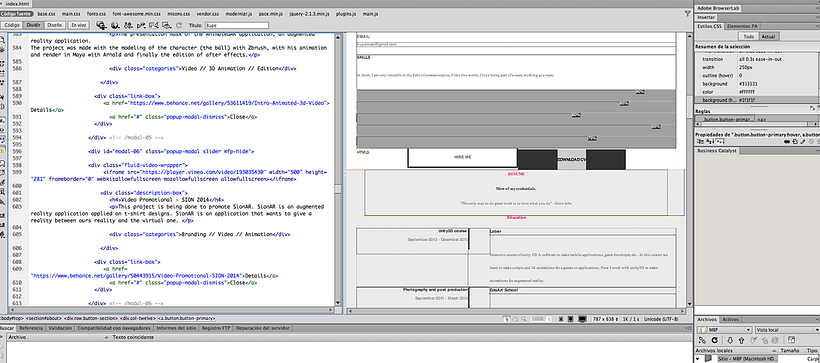
Task: Open vendor.css related file
Action: click(208, 13)
